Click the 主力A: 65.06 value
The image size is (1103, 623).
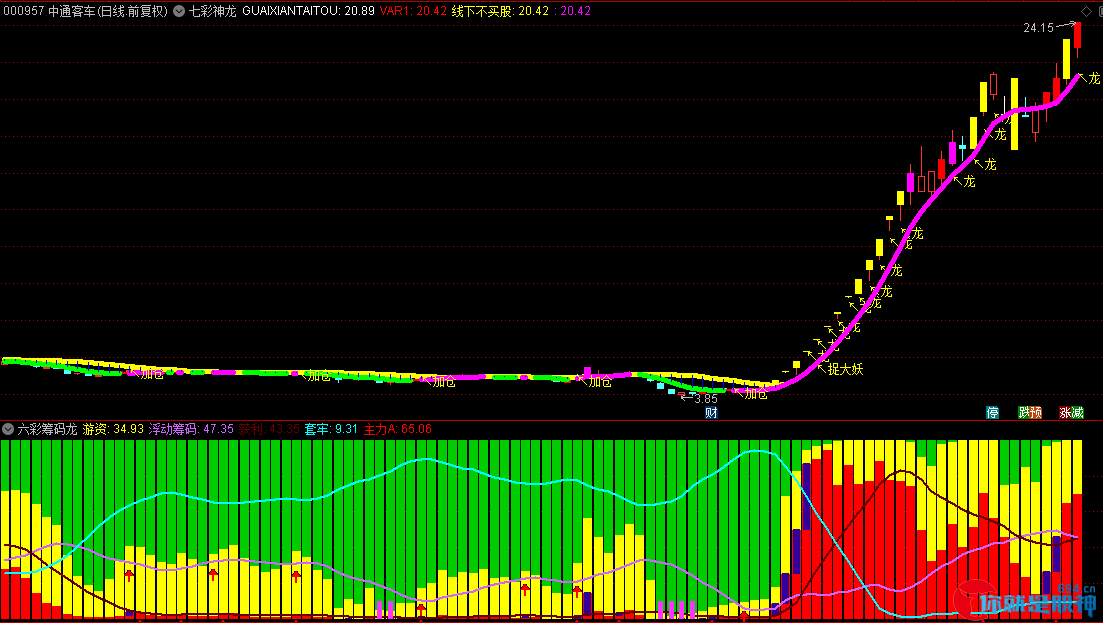pyautogui.click(x=397, y=429)
